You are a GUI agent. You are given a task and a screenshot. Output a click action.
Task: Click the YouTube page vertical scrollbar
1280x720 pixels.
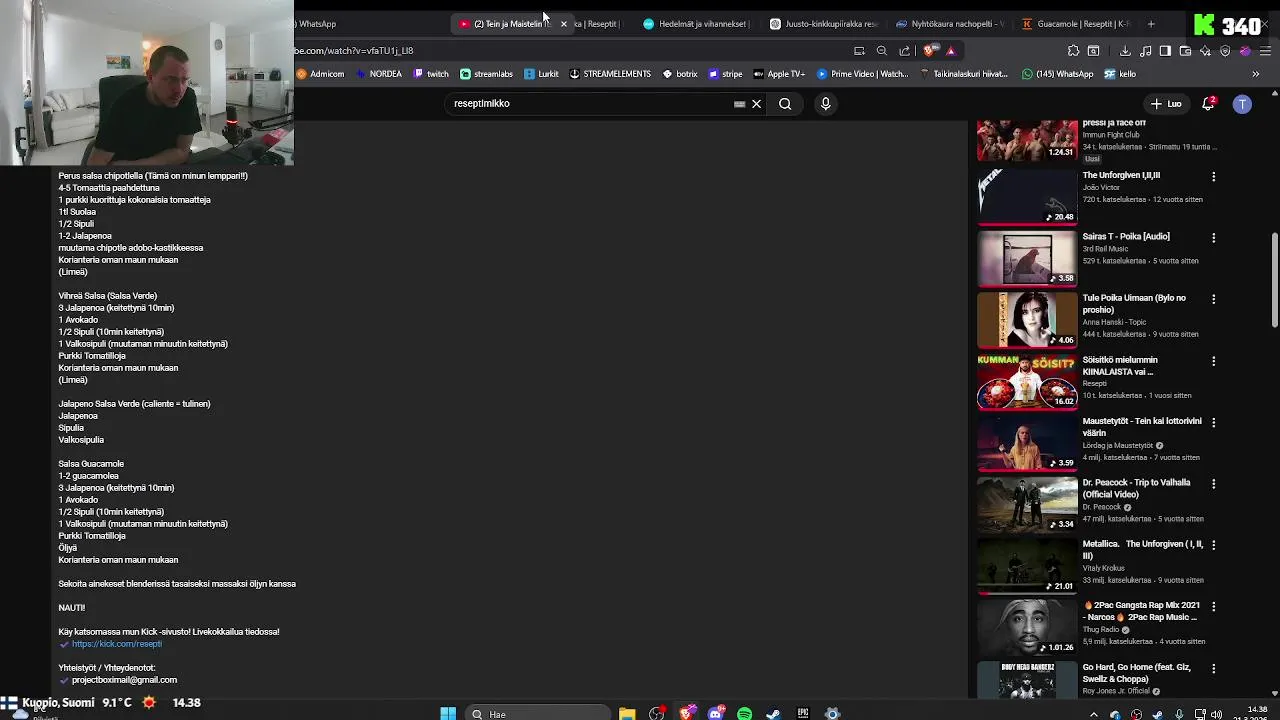pos(1274,280)
